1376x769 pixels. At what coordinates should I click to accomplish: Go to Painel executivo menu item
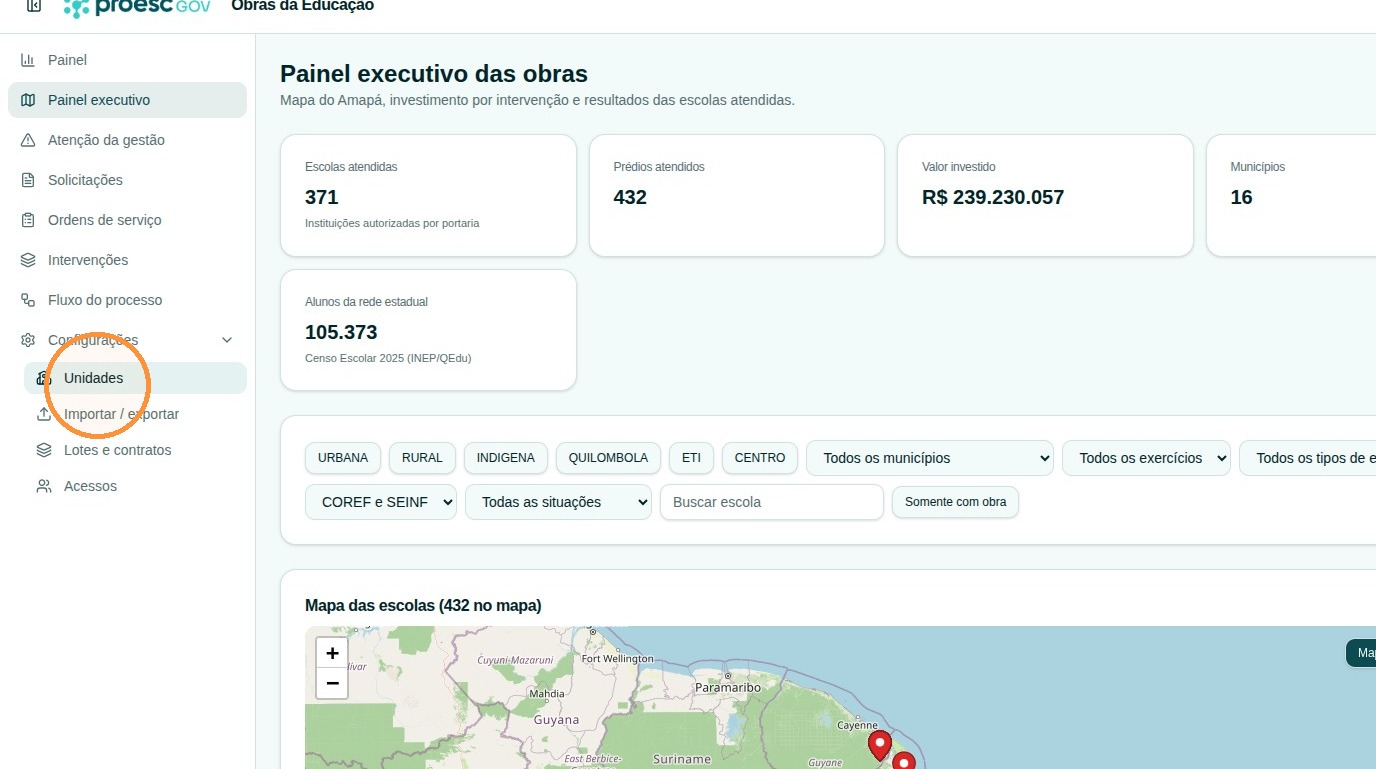(127, 100)
